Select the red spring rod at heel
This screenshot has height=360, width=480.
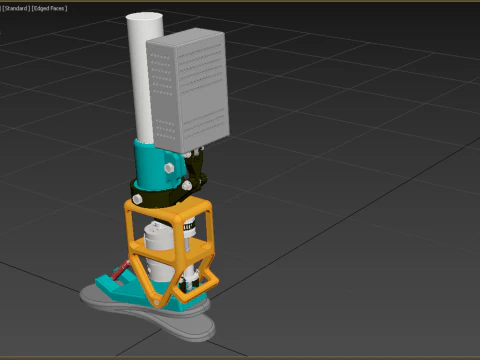121,269
